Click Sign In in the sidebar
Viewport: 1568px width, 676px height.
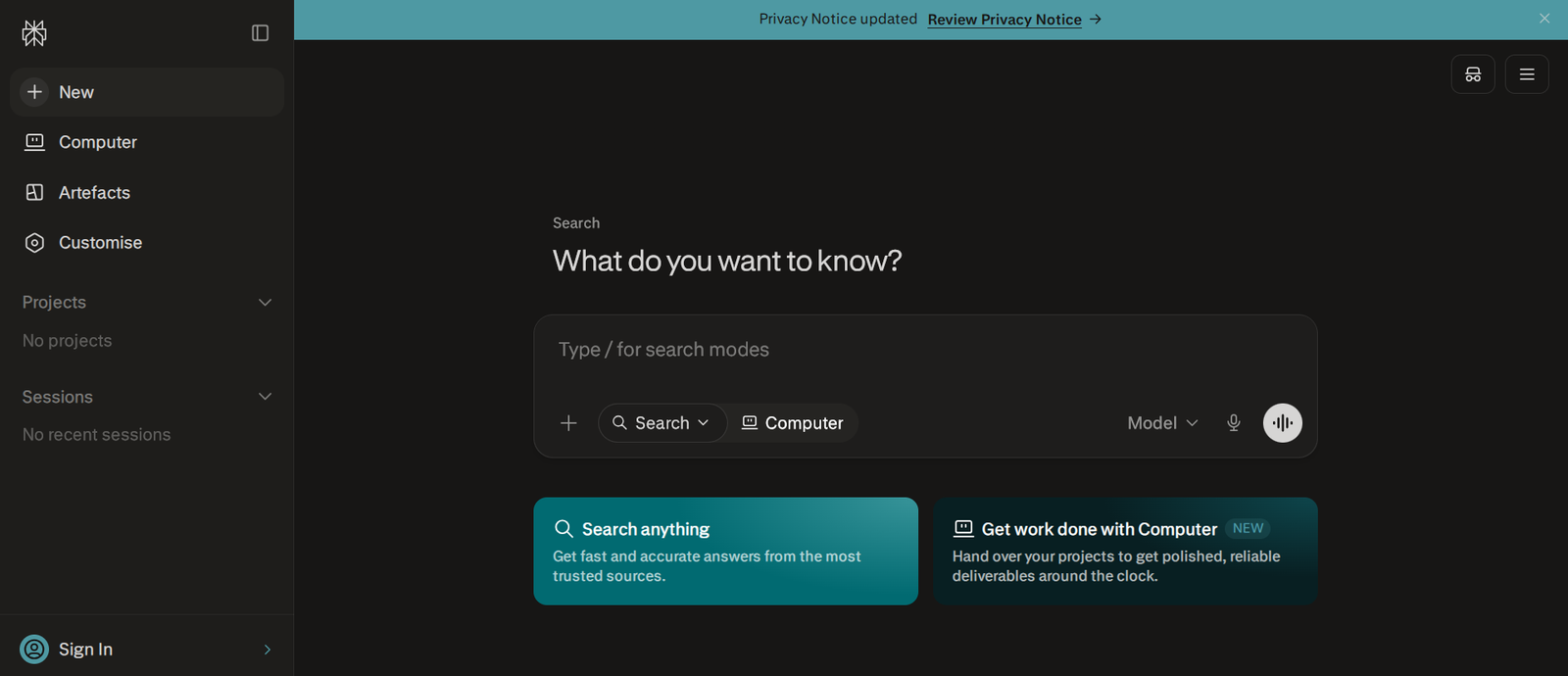(x=147, y=649)
